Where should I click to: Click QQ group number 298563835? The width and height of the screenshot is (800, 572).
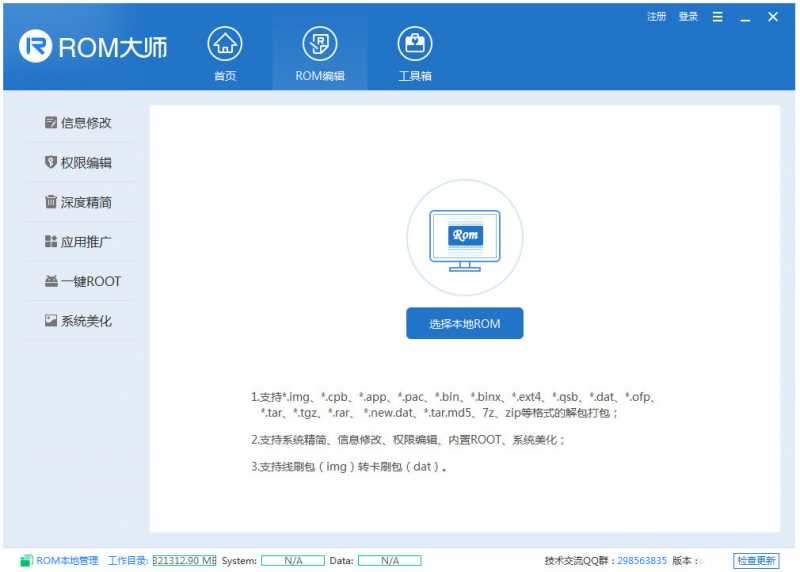coord(642,561)
